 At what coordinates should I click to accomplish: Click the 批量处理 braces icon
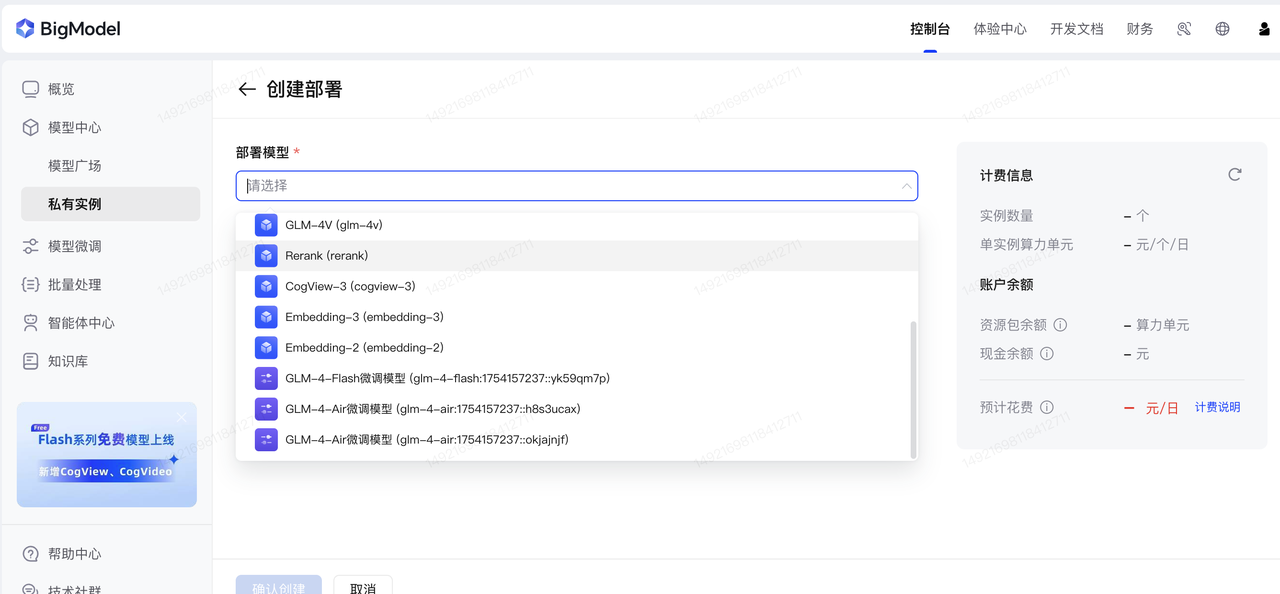pyautogui.click(x=31, y=284)
